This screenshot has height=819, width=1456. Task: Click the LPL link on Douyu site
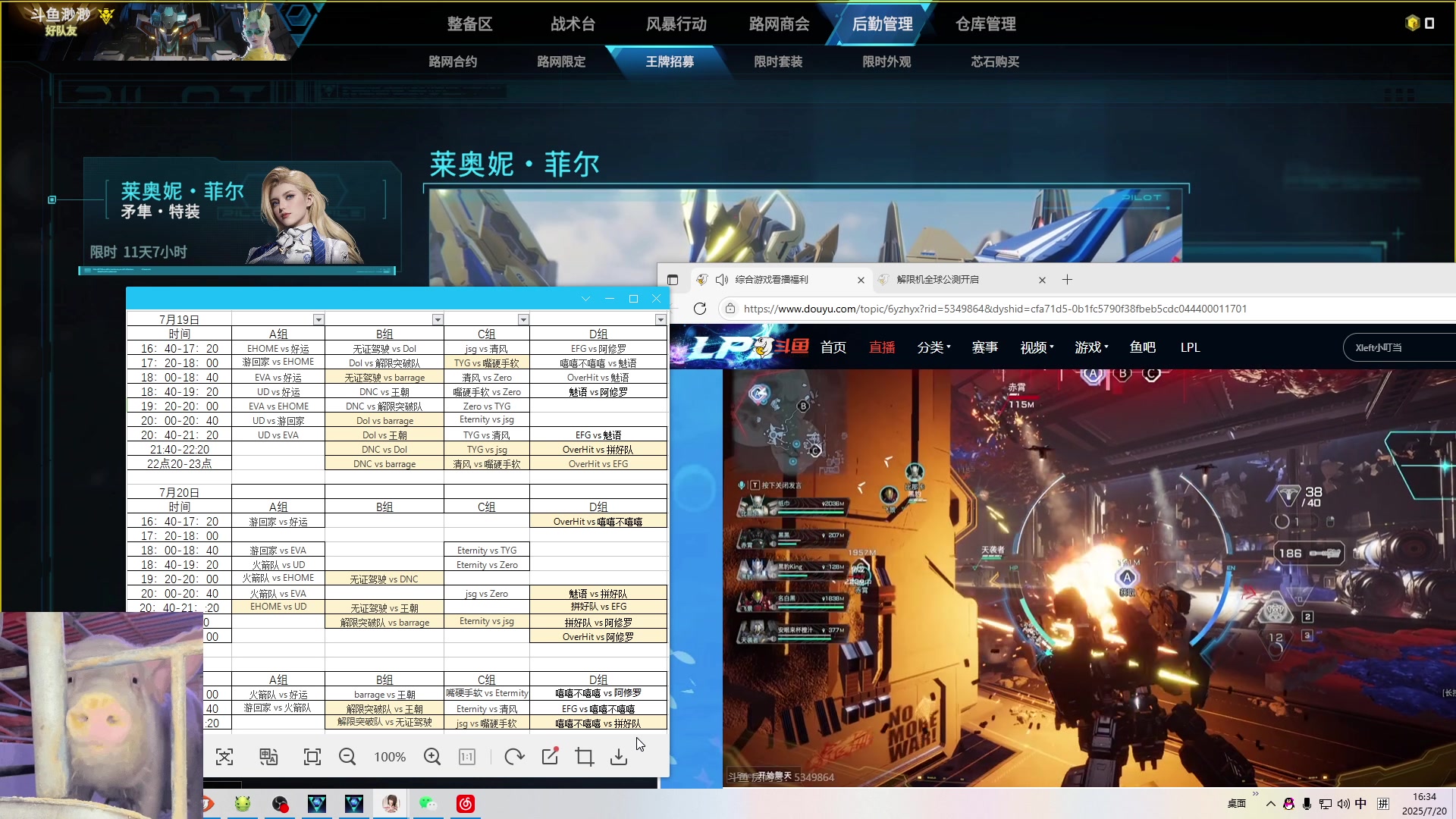(x=1190, y=347)
